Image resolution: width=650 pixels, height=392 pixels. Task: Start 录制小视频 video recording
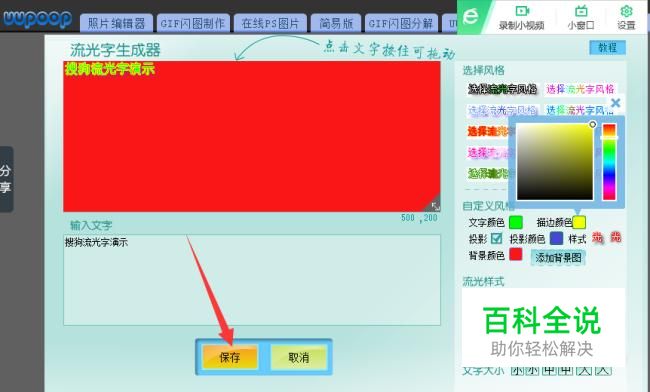521,17
